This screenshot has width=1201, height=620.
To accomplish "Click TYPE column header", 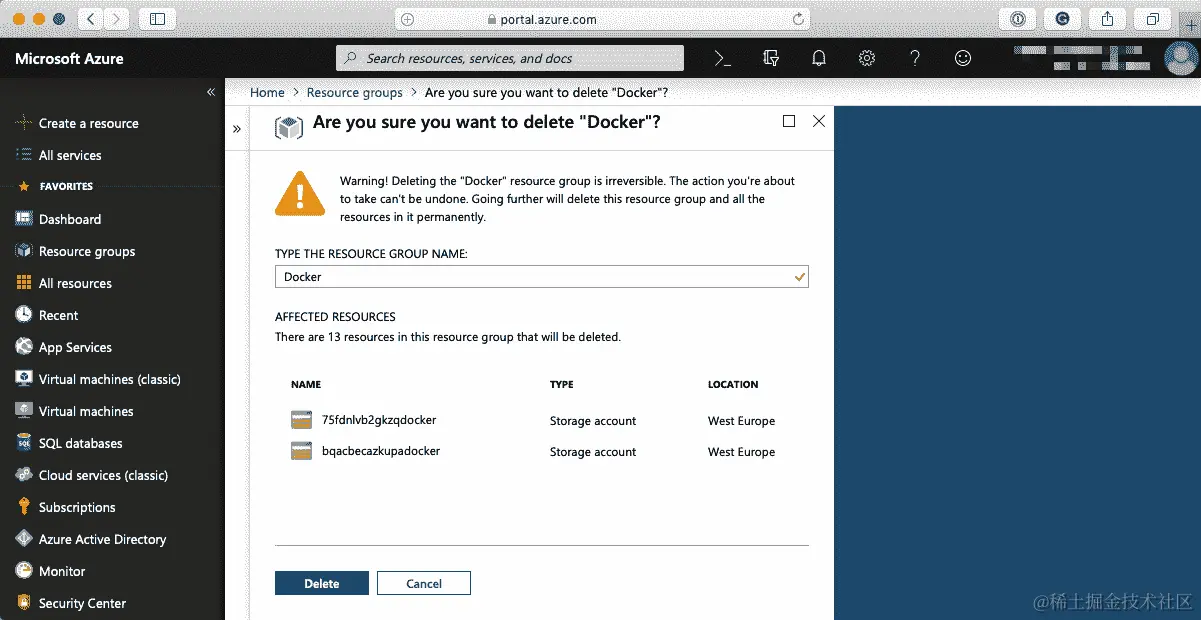I will (562, 384).
